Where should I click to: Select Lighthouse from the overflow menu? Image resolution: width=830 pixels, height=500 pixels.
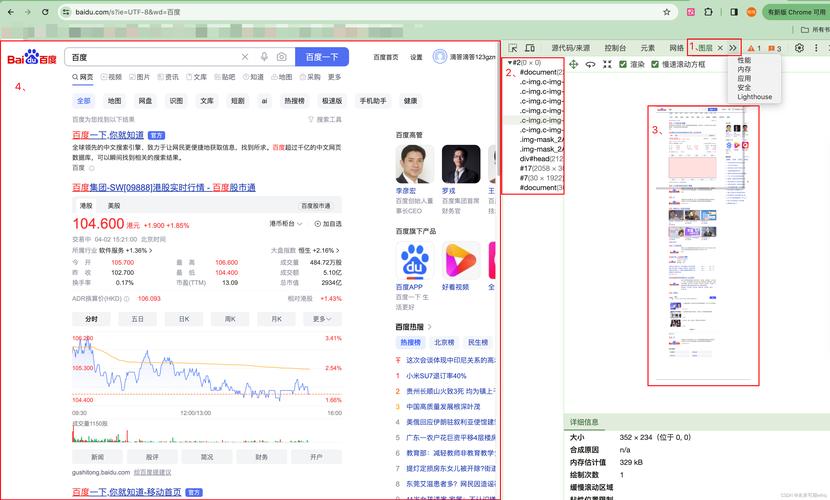click(x=755, y=97)
